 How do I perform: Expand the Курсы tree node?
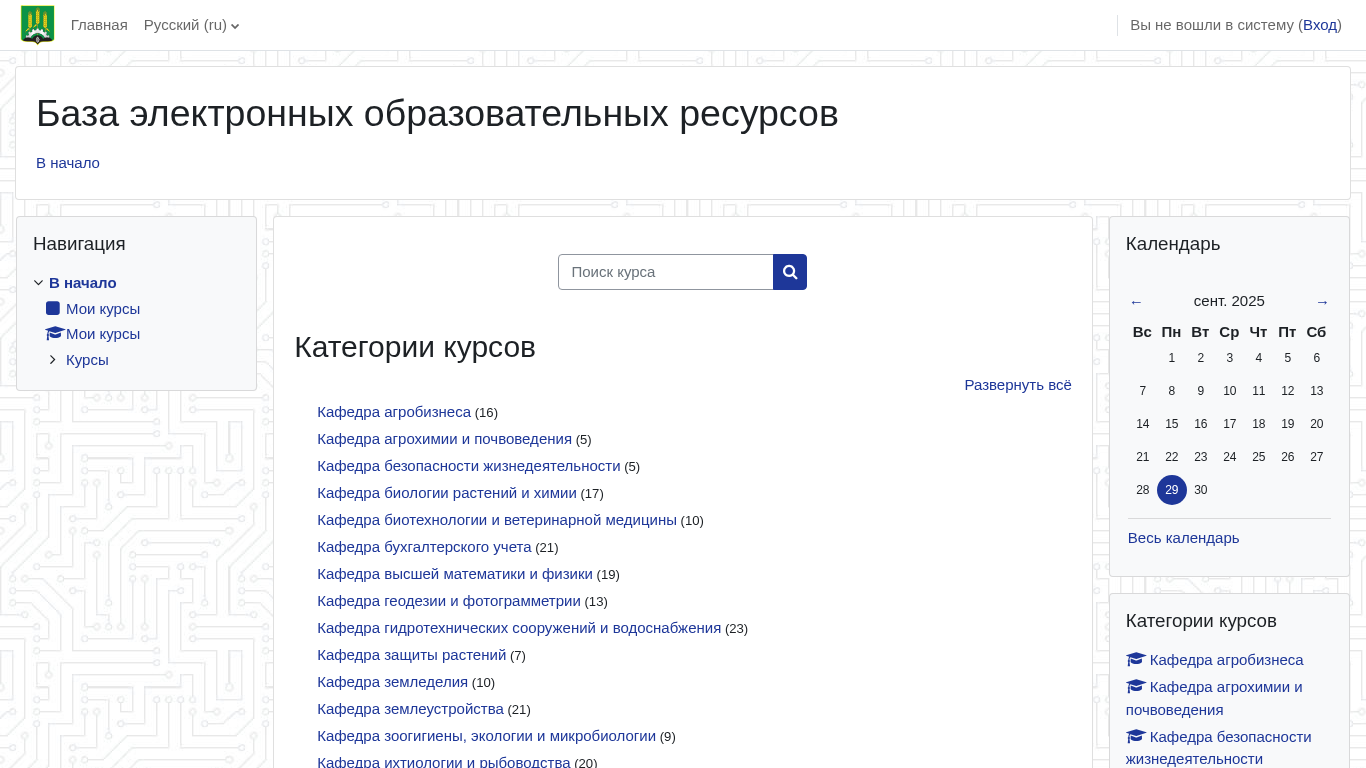pyautogui.click(x=53, y=360)
